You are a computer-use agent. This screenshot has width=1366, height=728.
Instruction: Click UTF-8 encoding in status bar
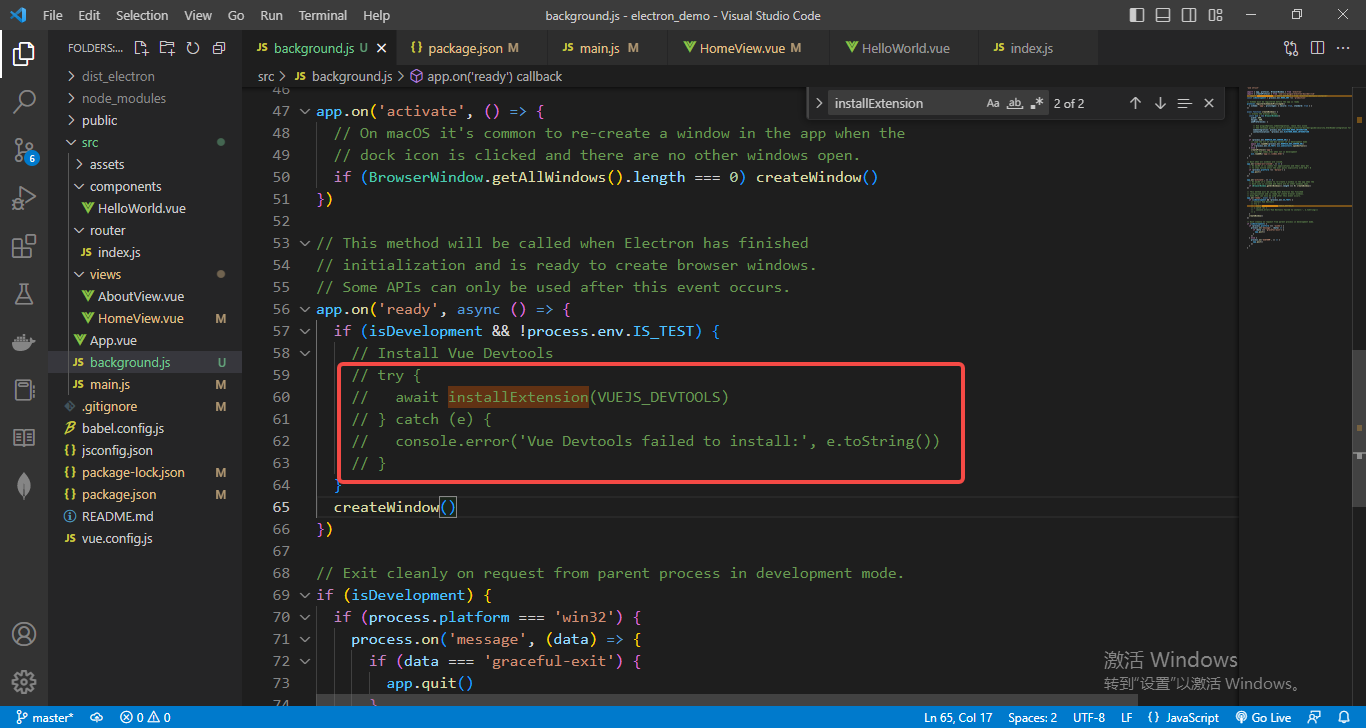1089,717
